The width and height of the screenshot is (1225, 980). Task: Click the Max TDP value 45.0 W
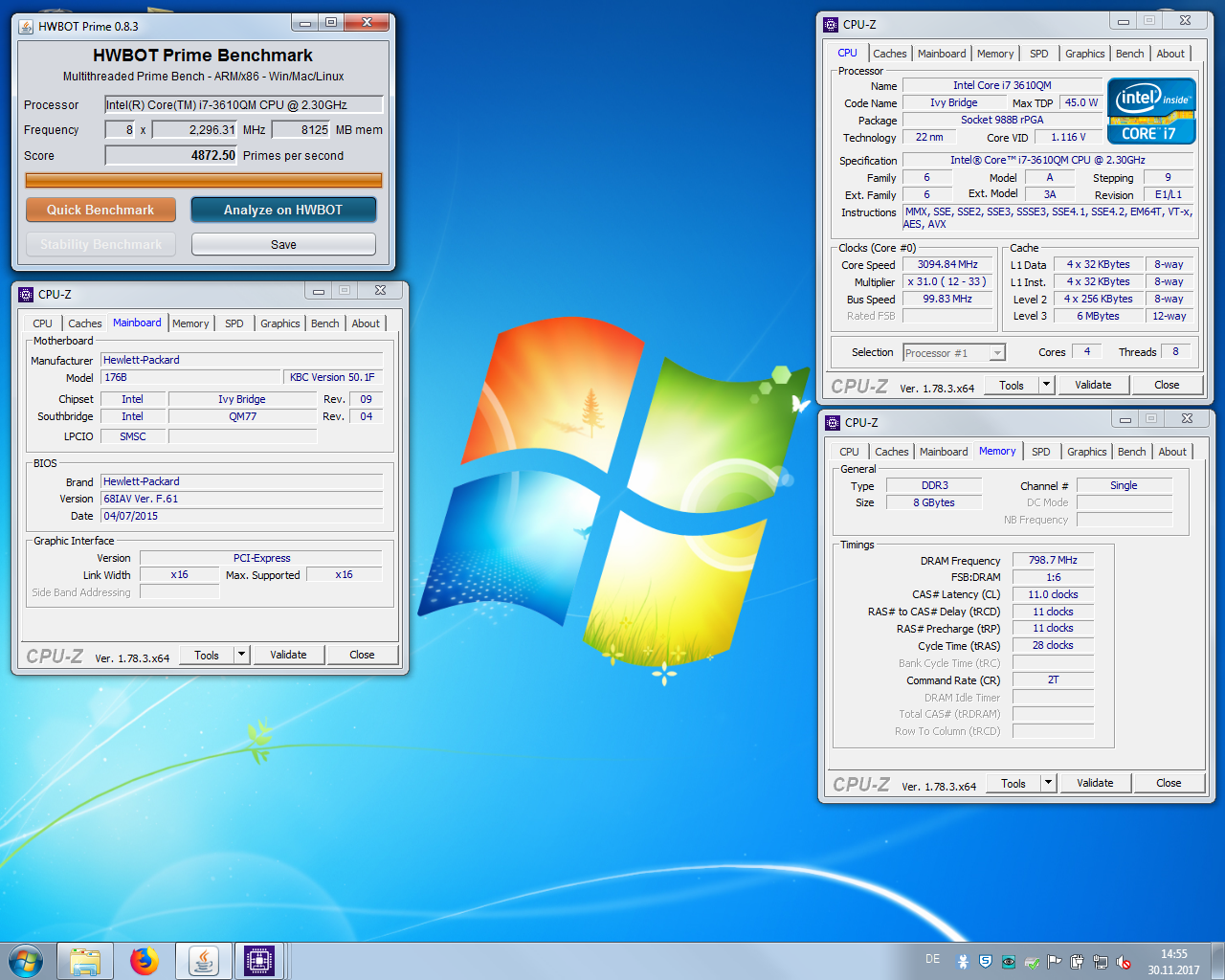[x=1081, y=102]
